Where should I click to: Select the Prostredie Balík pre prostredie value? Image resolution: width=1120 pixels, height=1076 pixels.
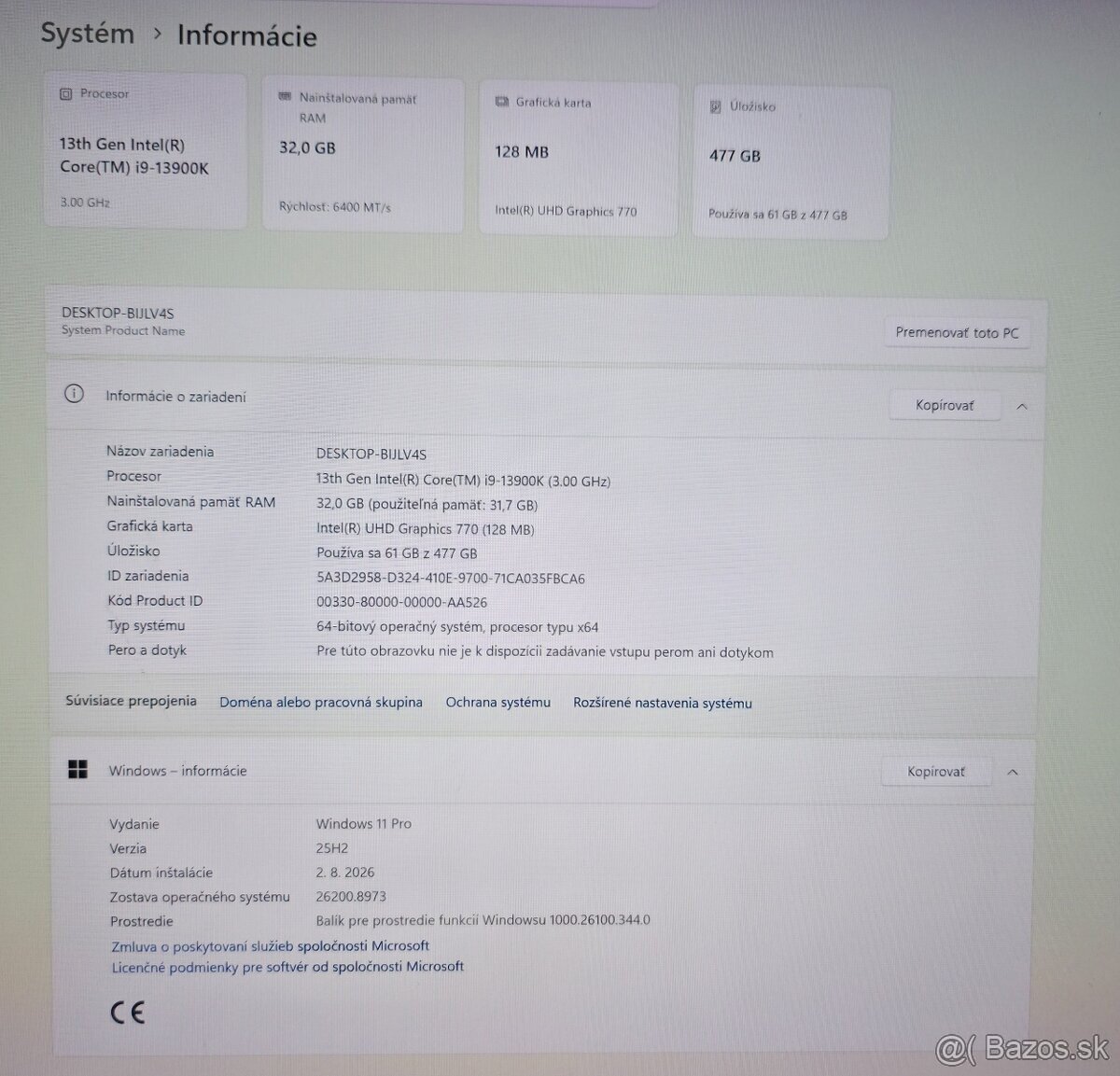tap(483, 920)
